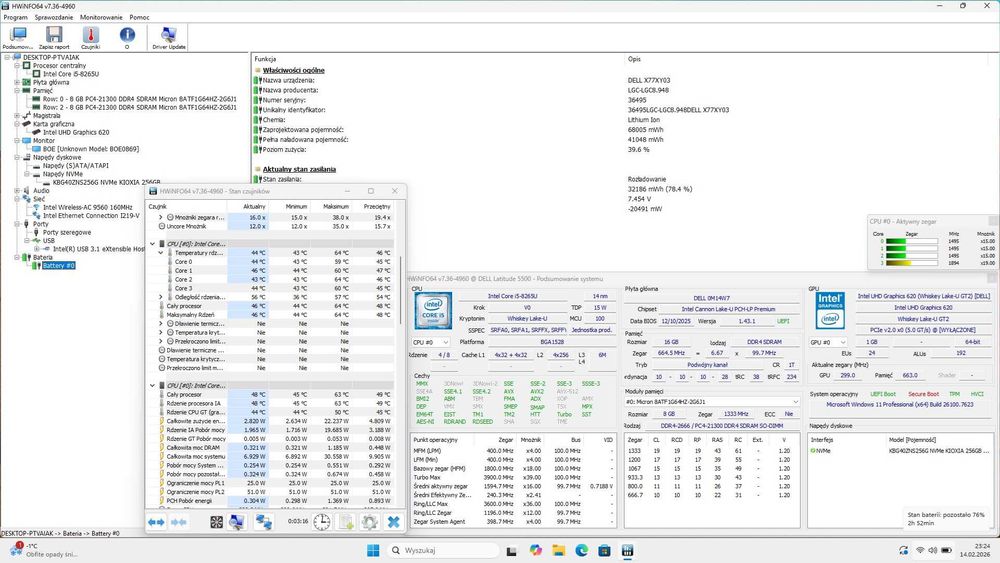Screen dimensions: 1000x563
Task: Open the GPU #0 selector dropdown
Action: 828,342
